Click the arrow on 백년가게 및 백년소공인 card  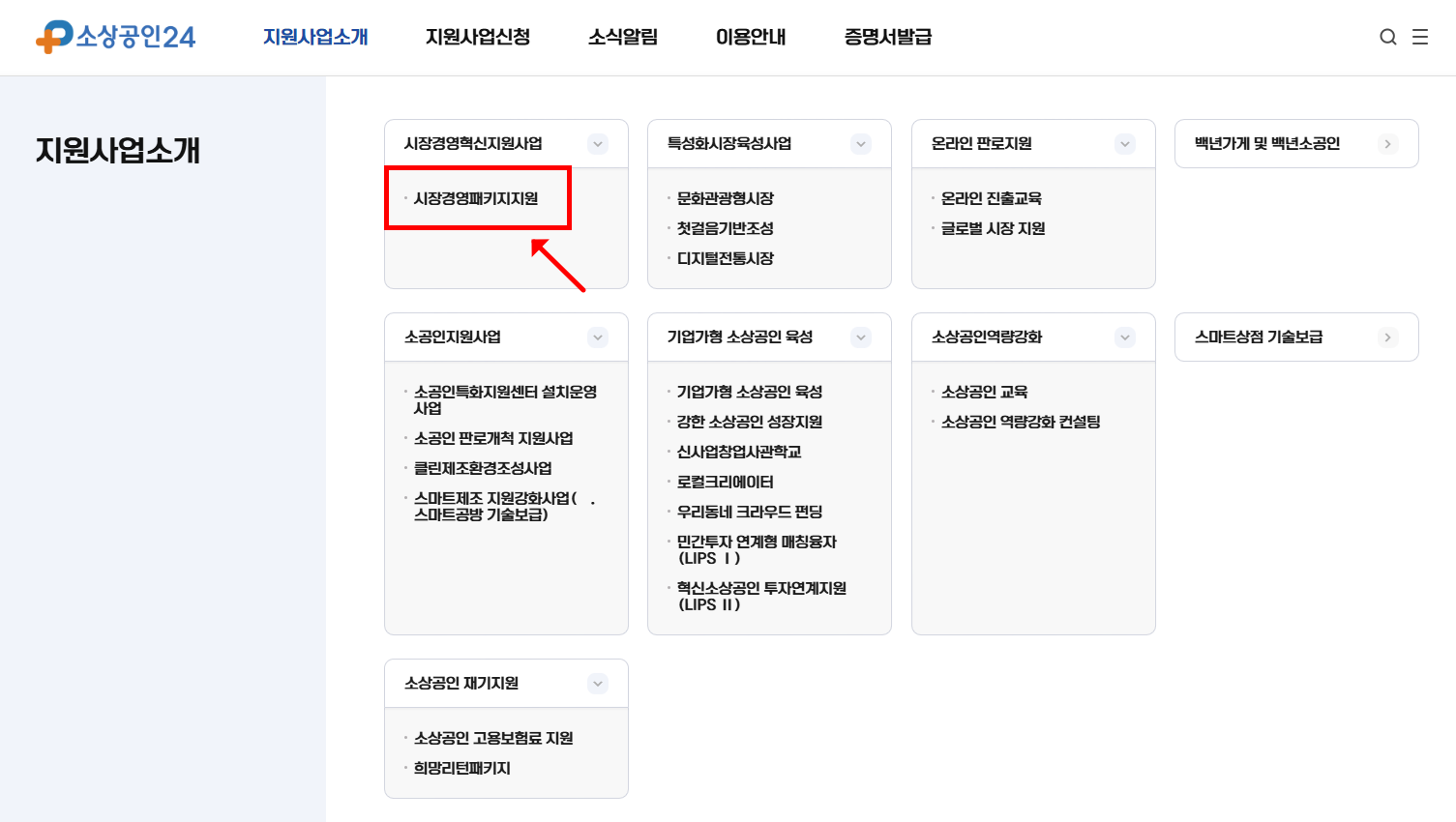(x=1387, y=143)
